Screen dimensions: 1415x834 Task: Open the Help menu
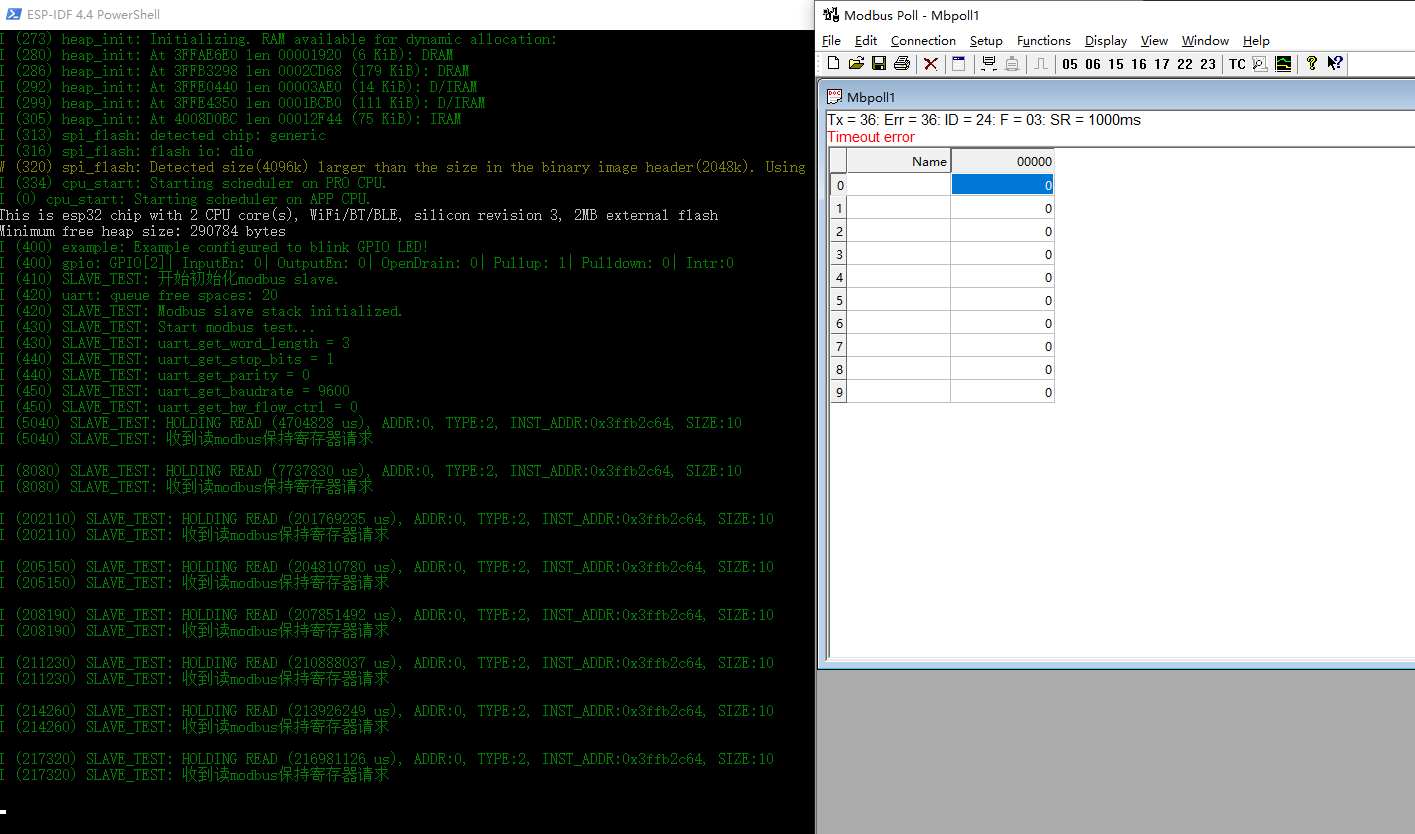(1256, 41)
